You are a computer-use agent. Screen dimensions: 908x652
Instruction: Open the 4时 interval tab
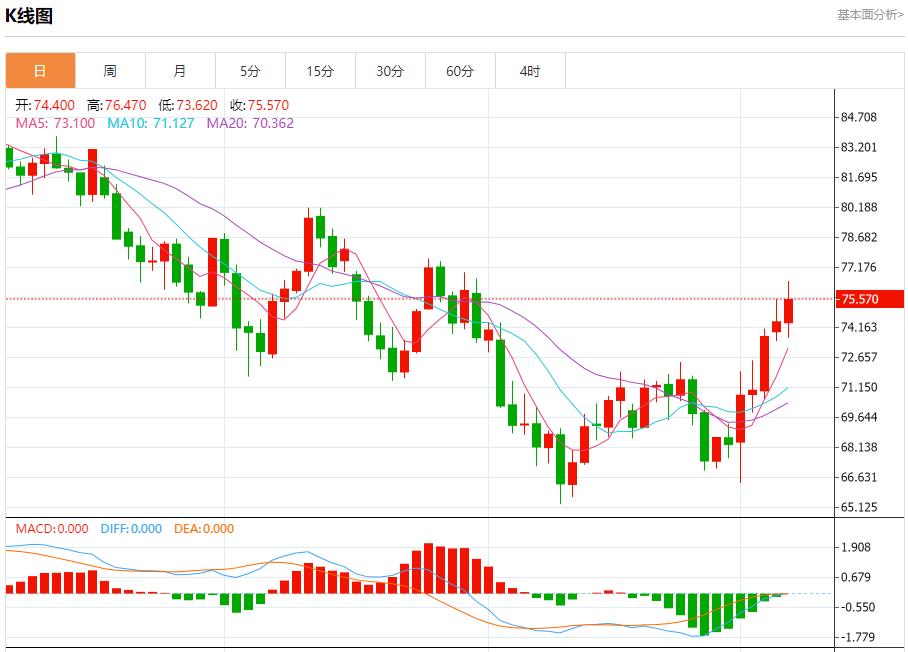coord(530,71)
